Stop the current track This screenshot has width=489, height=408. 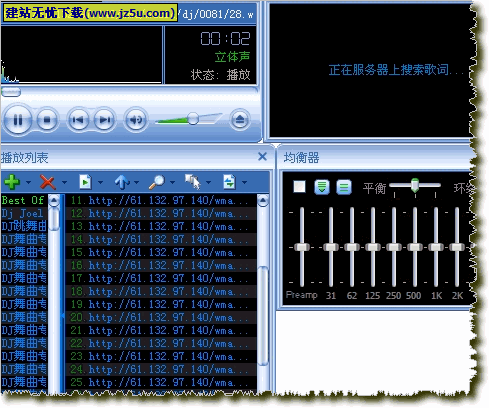click(47, 120)
